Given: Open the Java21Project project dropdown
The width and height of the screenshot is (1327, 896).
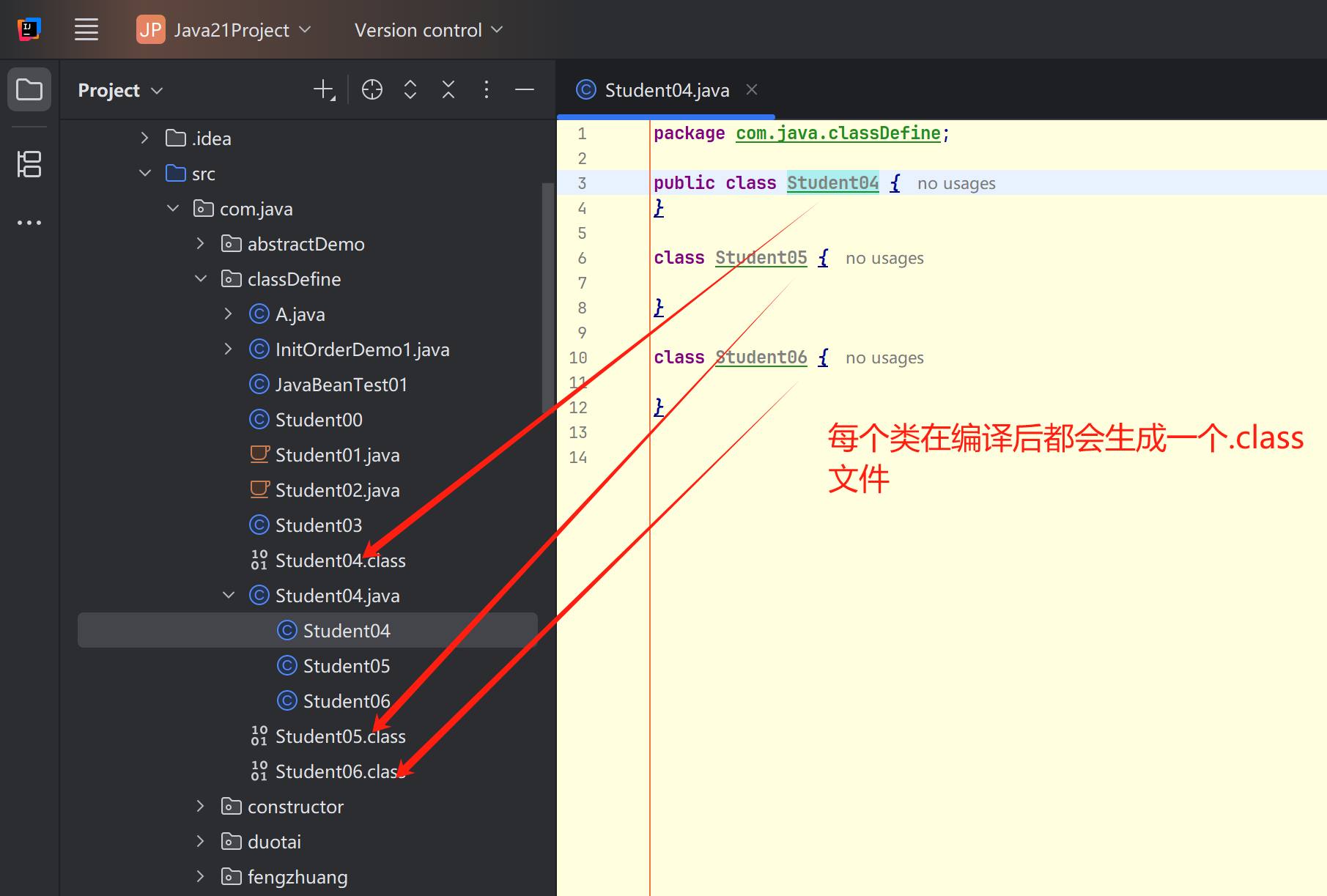Looking at the screenshot, I should (223, 30).
